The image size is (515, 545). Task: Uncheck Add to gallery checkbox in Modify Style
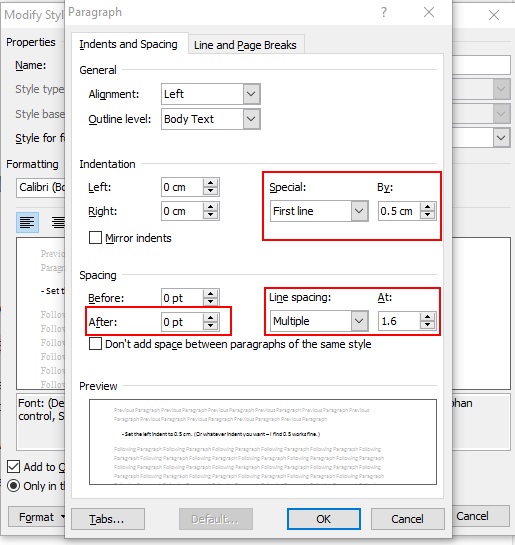14,466
